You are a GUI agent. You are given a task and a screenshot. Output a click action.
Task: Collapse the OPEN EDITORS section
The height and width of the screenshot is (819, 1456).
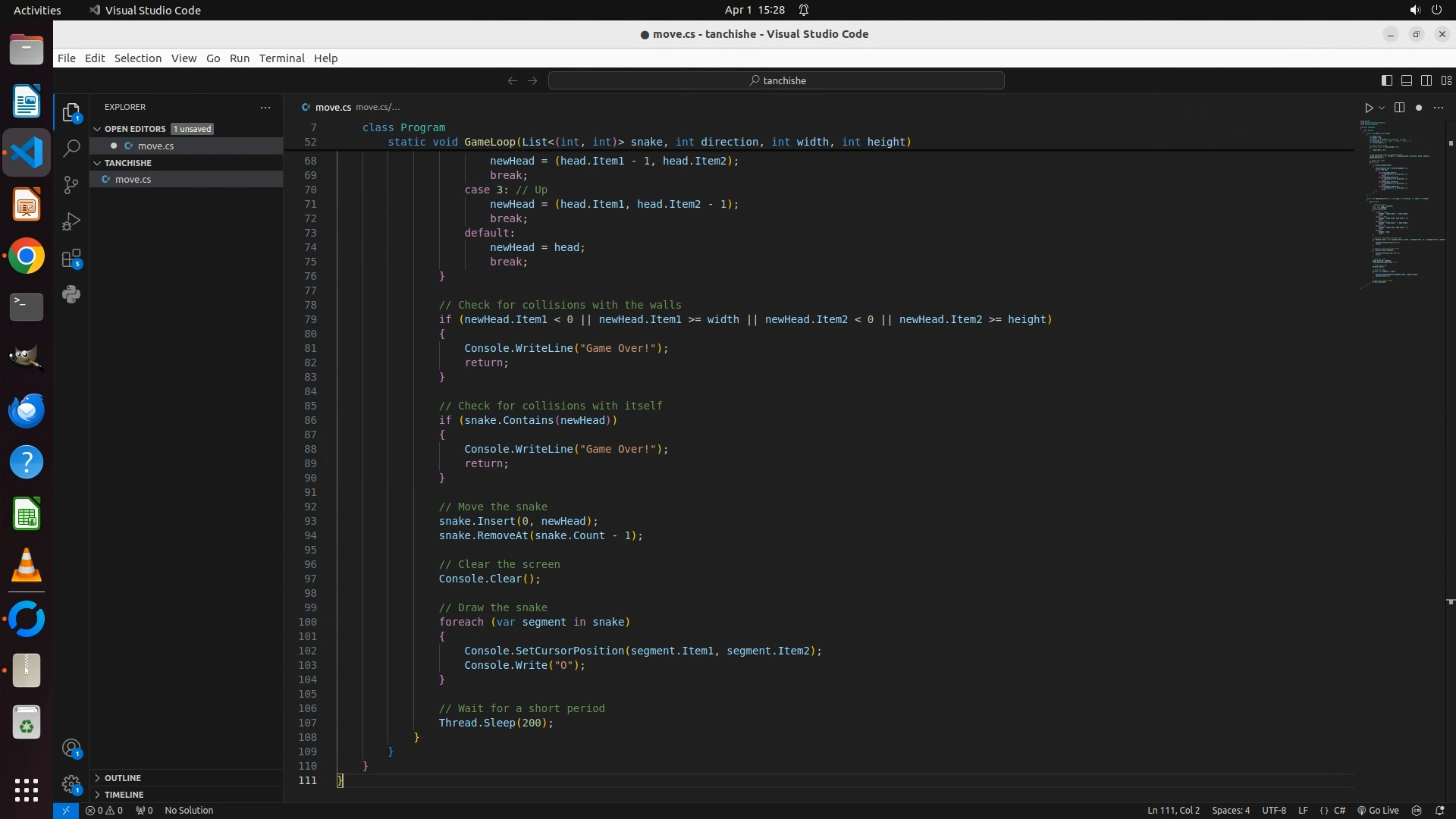135,129
